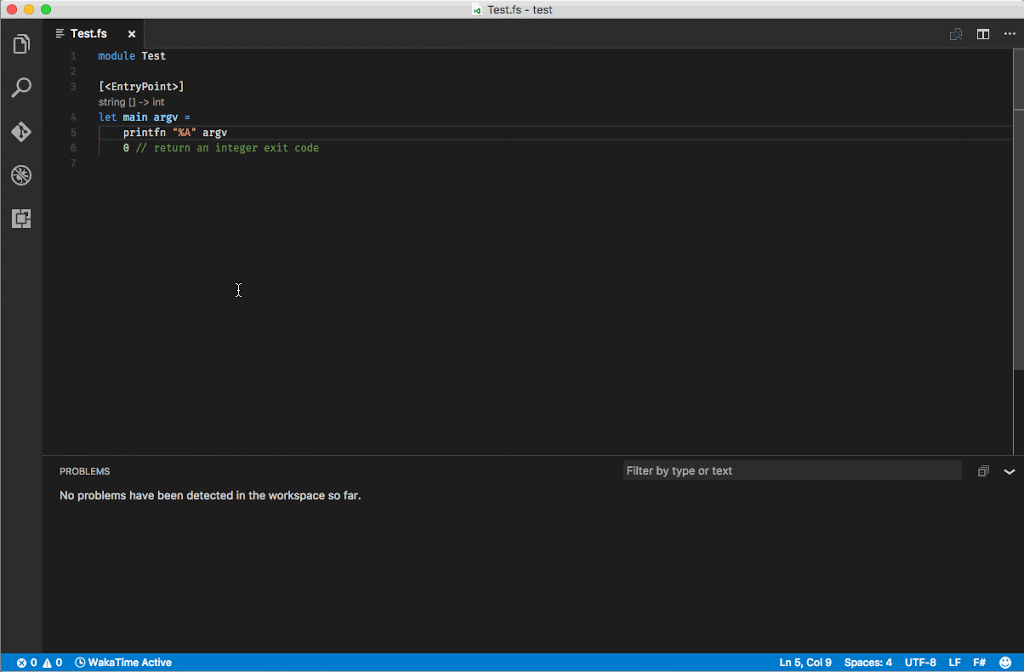Collapse all problems with the collapse icon
Screen dimensions: 1024x672
click(x=983, y=471)
